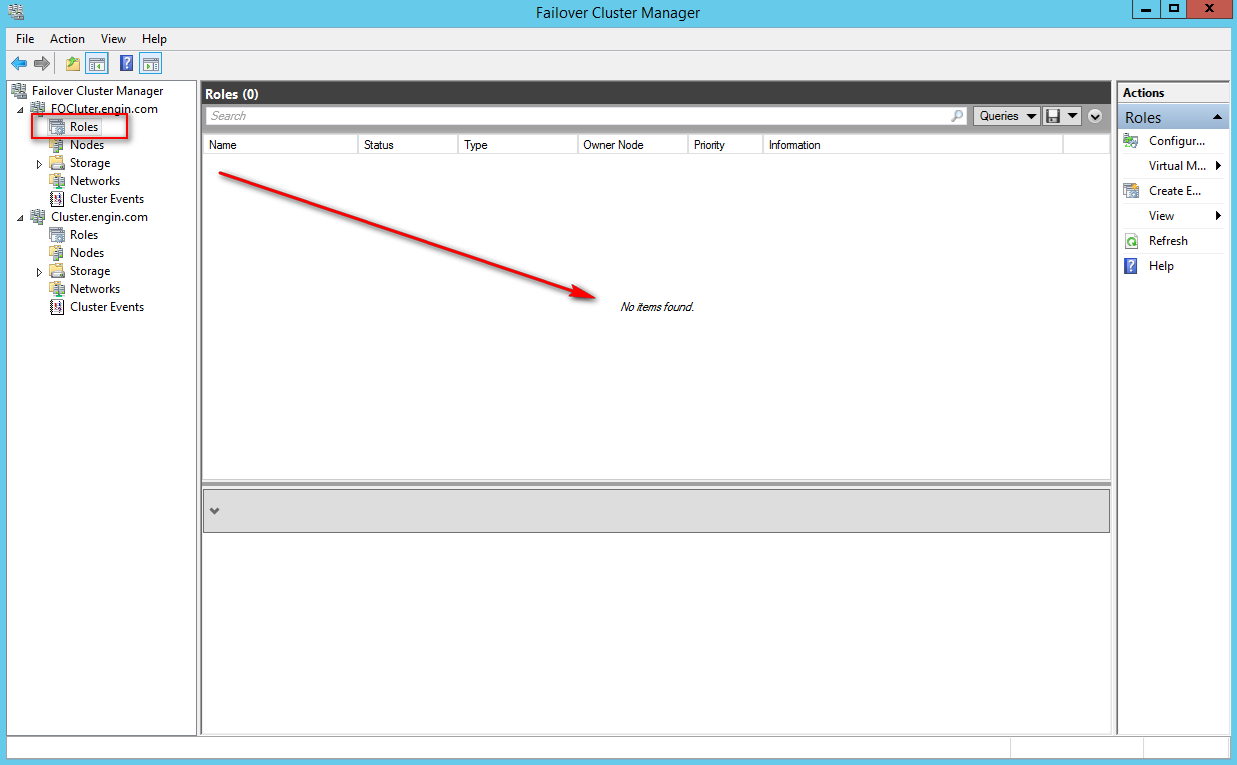
Task: Collapse the Roles section in Actions pane
Action: point(1217,117)
